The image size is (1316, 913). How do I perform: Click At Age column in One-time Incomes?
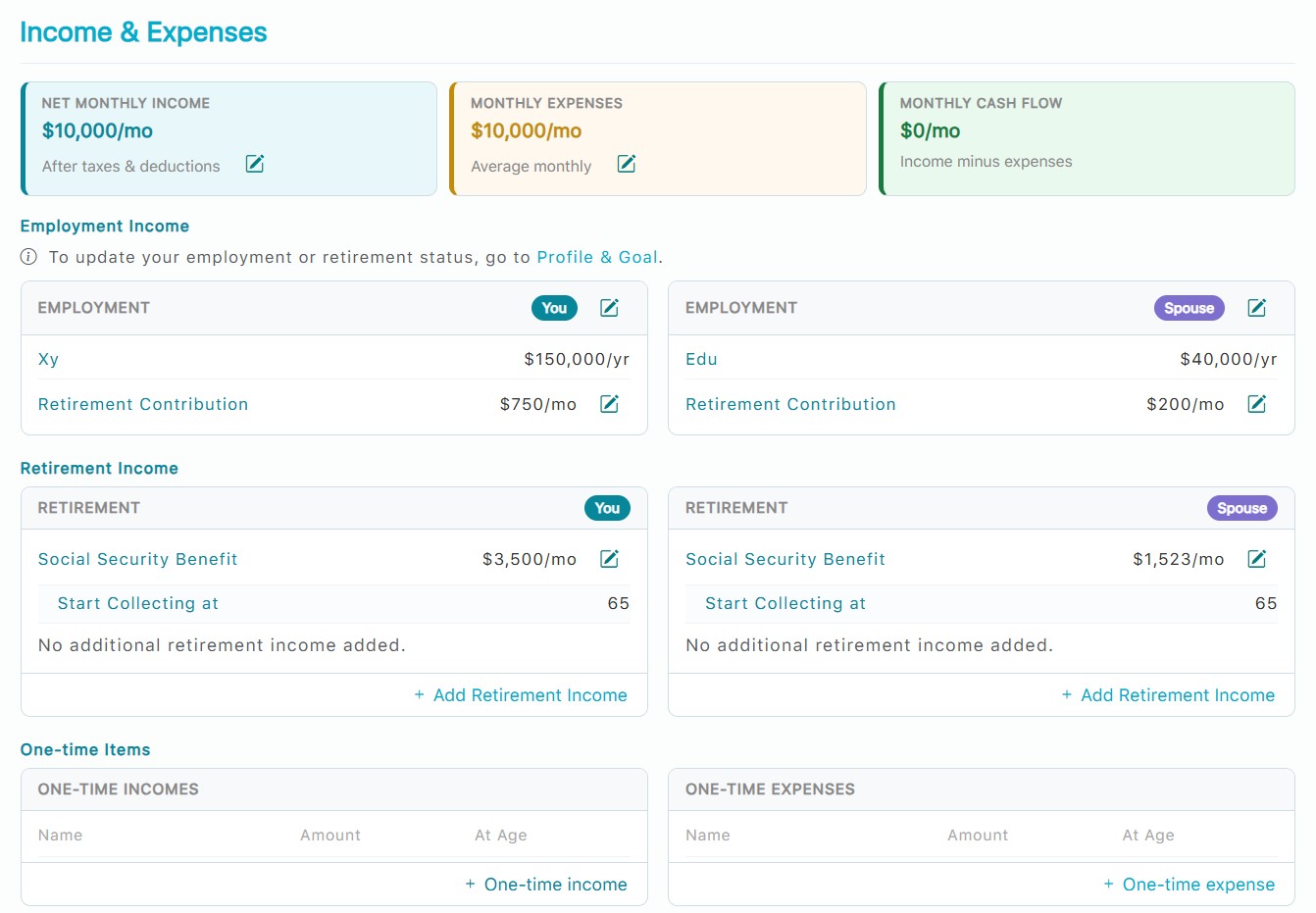click(x=501, y=836)
